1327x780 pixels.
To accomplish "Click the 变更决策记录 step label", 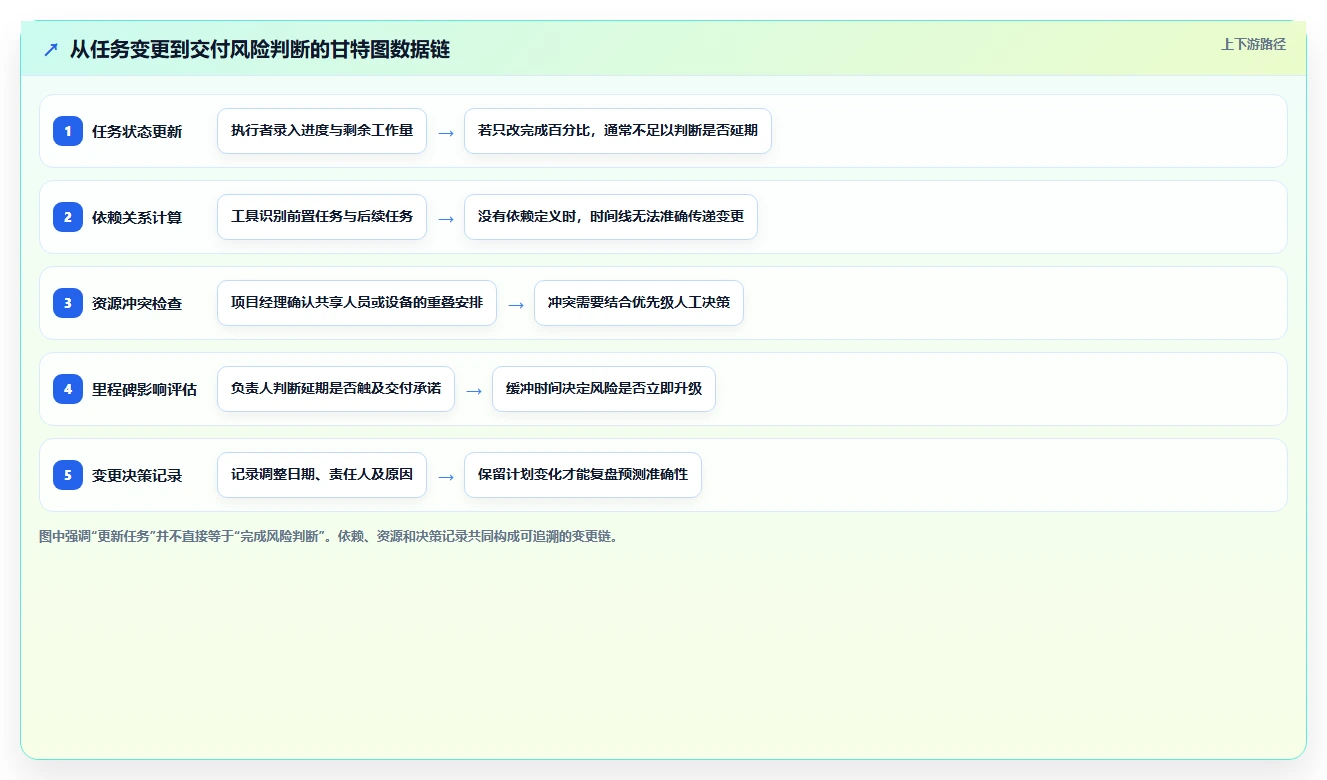I will pos(137,475).
